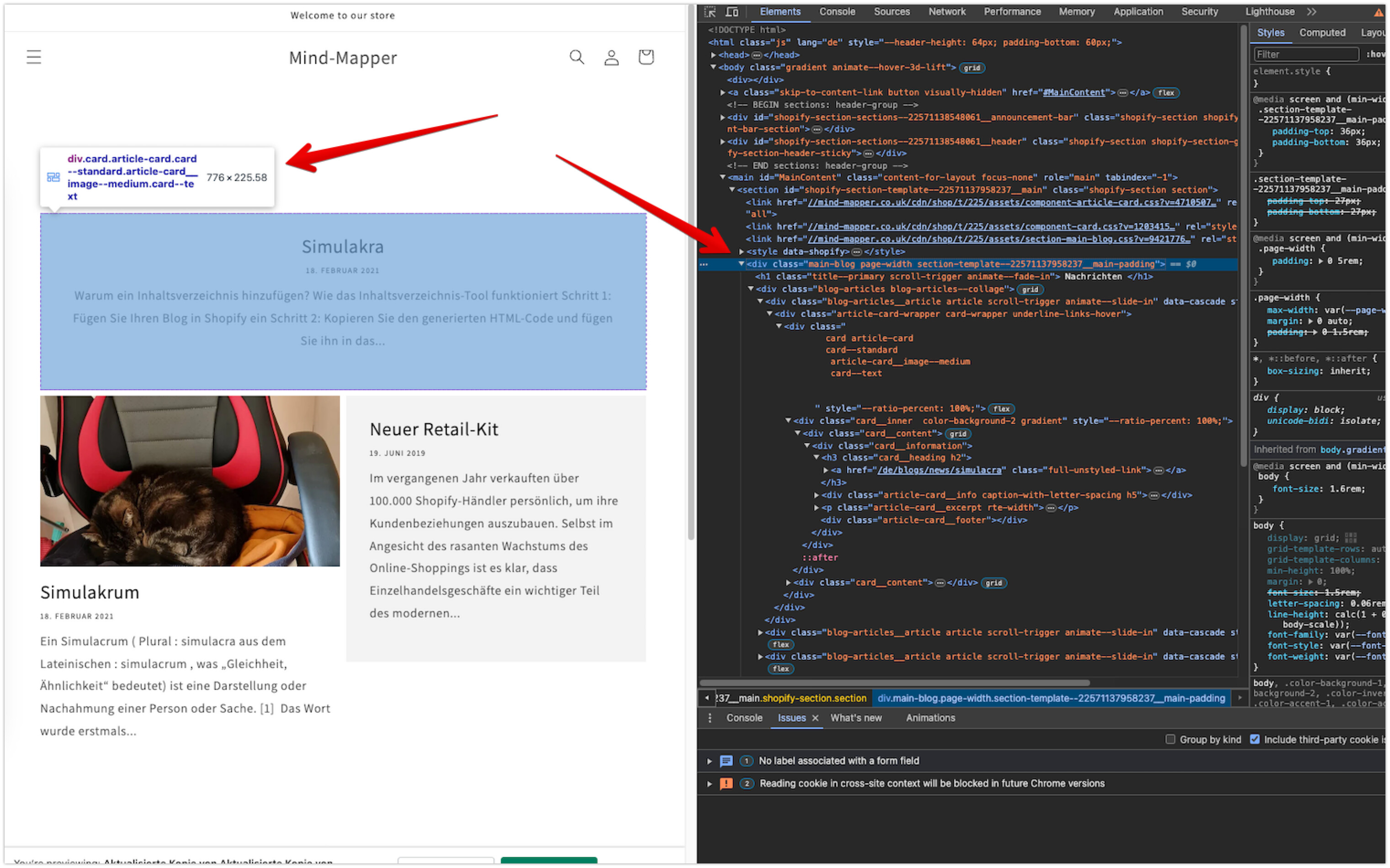Expand the cross-site cookie issue
The image size is (1390, 868).
coord(710,783)
